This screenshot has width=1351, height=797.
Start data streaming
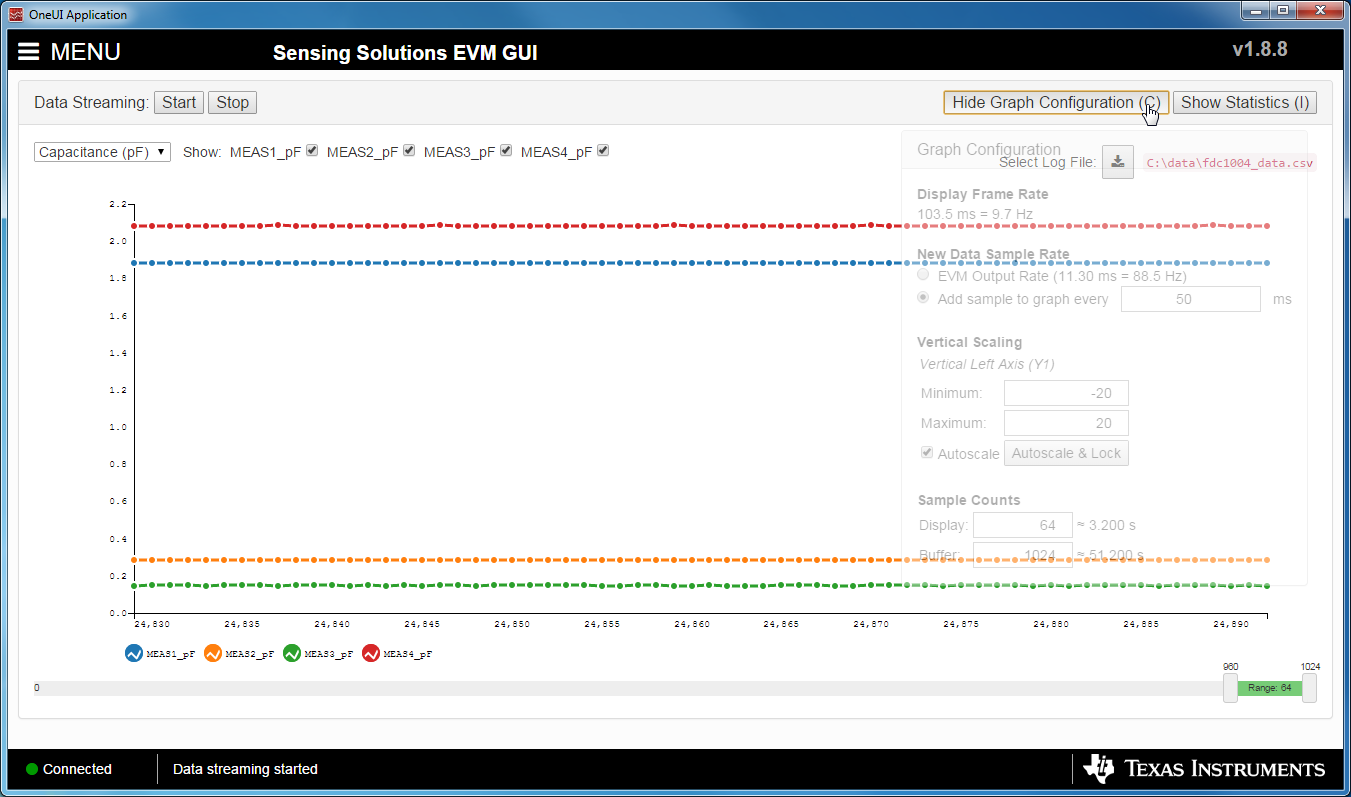tap(178, 102)
